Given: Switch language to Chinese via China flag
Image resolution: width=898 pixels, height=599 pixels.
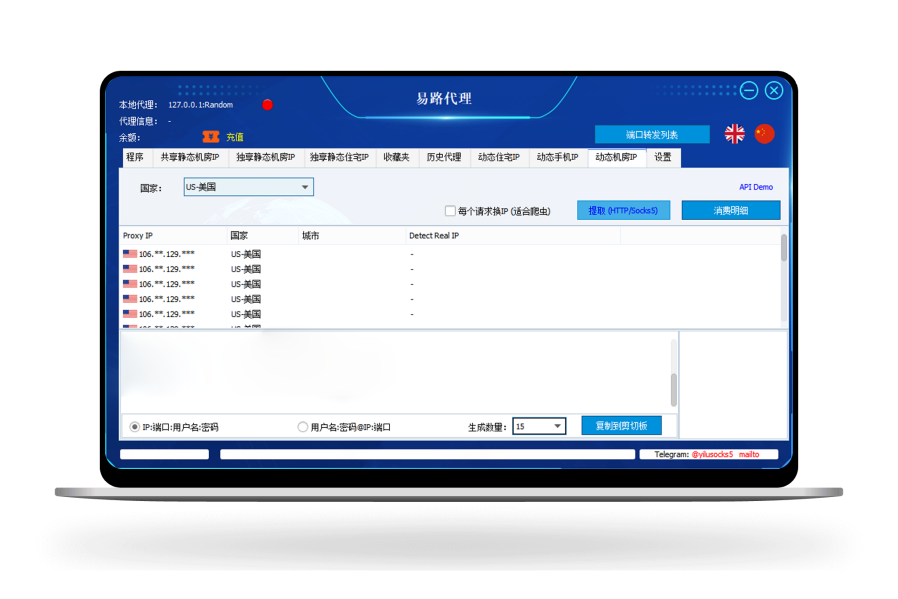Looking at the screenshot, I should coord(765,134).
